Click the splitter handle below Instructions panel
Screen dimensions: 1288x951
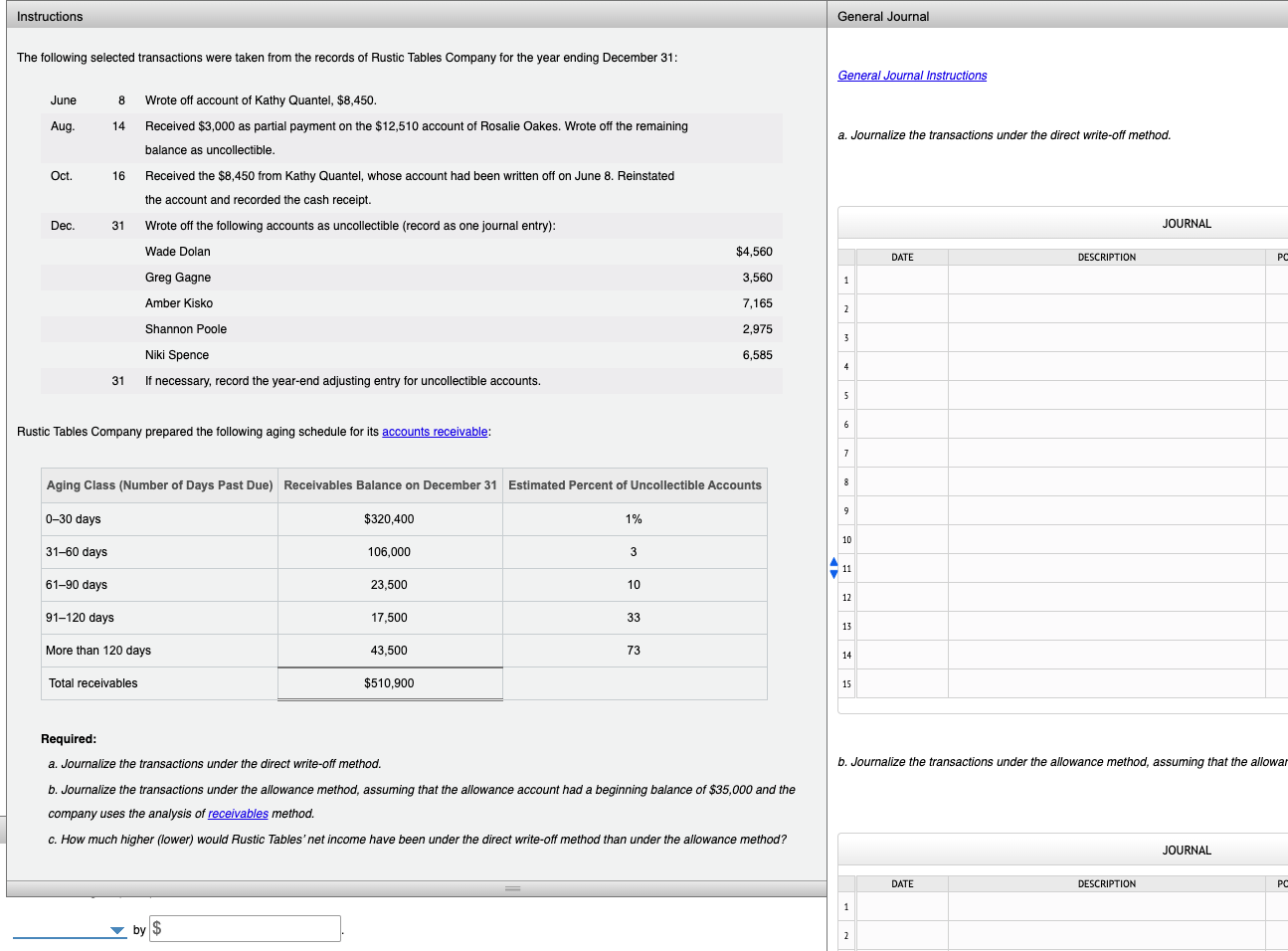[x=512, y=888]
